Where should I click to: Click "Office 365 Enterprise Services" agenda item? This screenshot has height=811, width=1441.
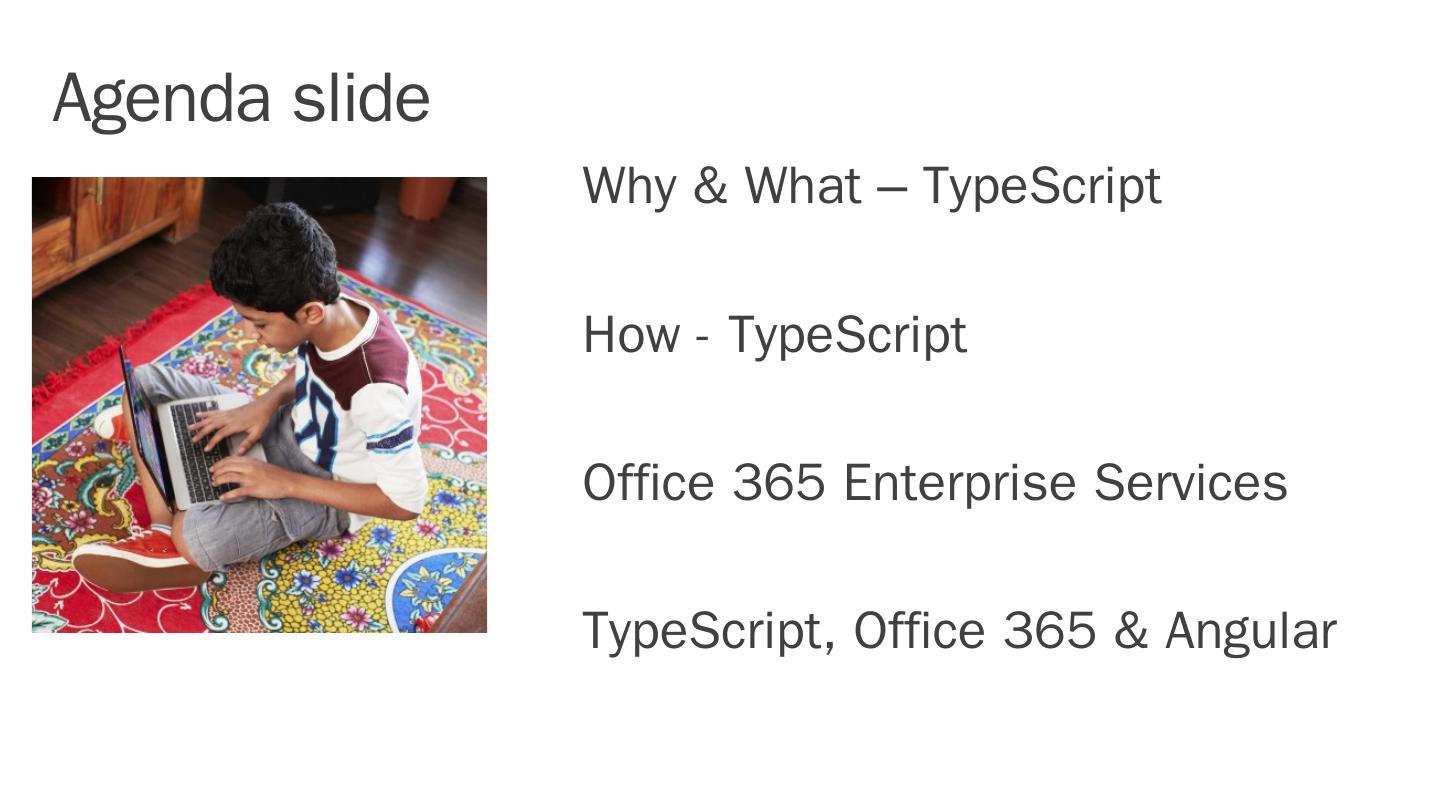934,483
